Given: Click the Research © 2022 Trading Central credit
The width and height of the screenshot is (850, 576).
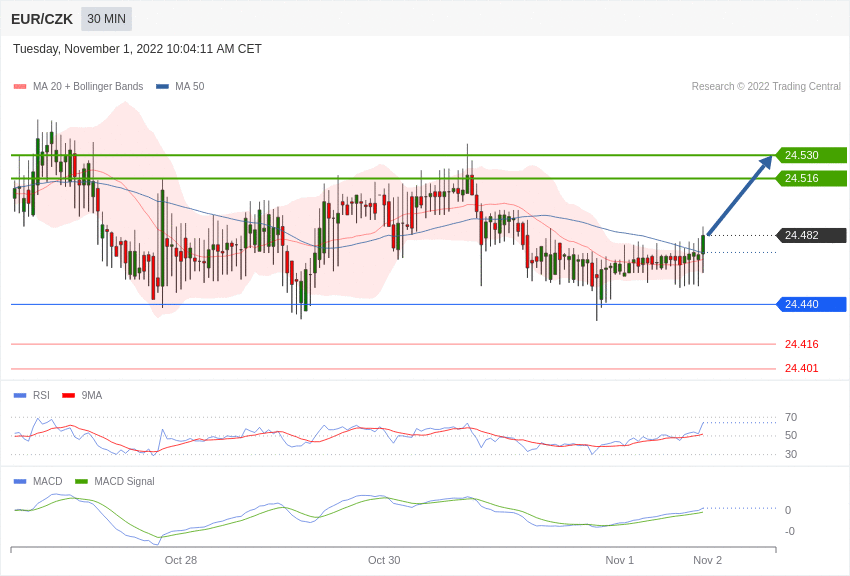Looking at the screenshot, I should tap(766, 86).
